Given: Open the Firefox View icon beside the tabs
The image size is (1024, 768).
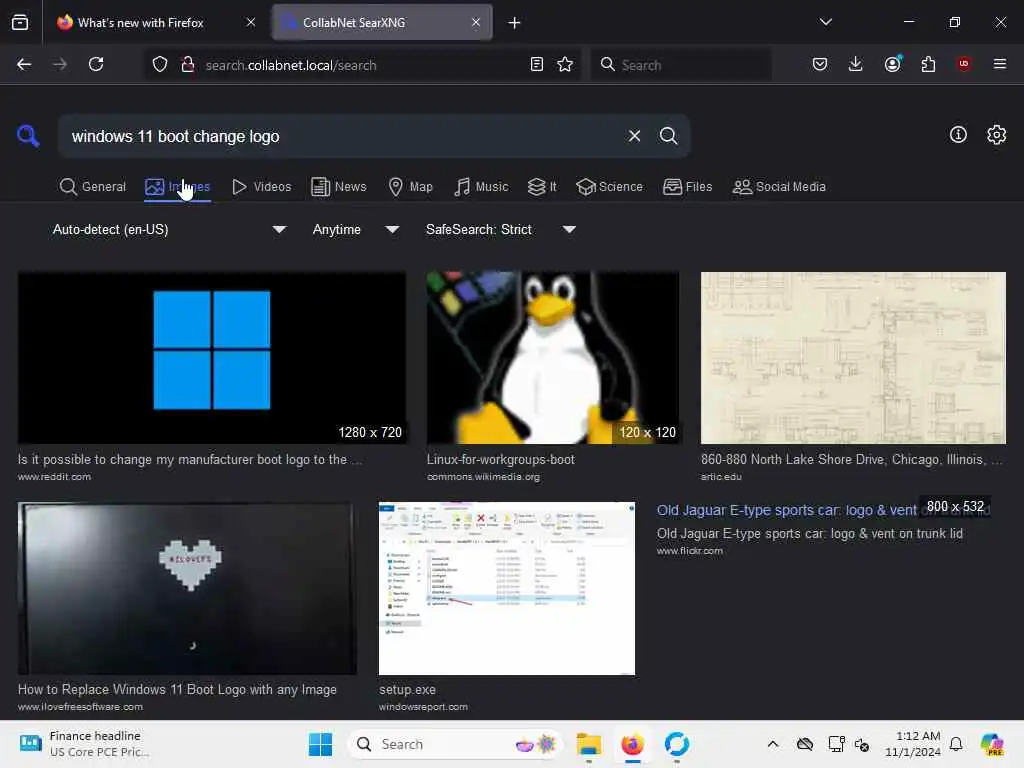Looking at the screenshot, I should coord(20,22).
